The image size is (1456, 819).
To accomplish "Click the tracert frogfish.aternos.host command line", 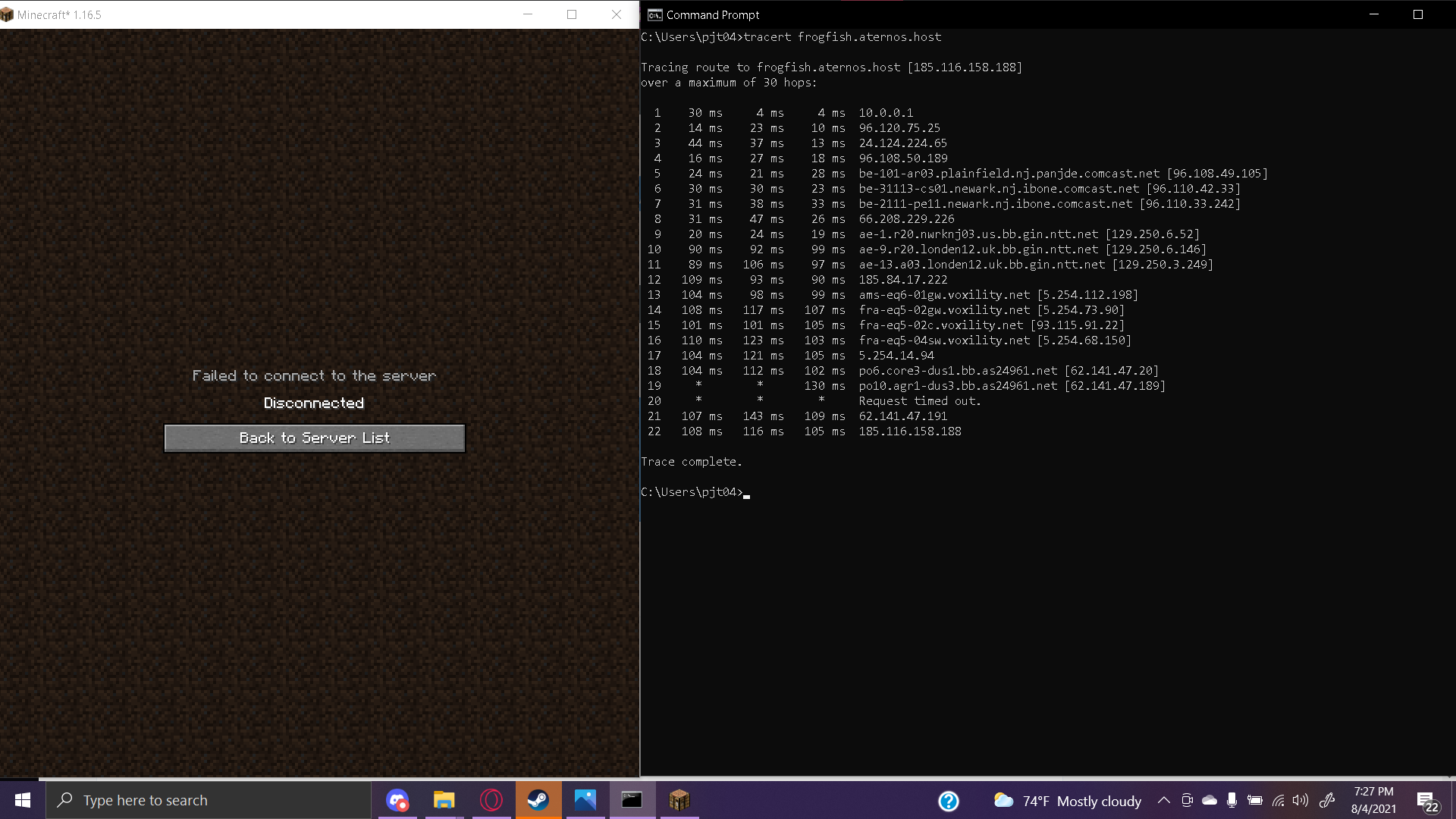I will click(x=791, y=36).
